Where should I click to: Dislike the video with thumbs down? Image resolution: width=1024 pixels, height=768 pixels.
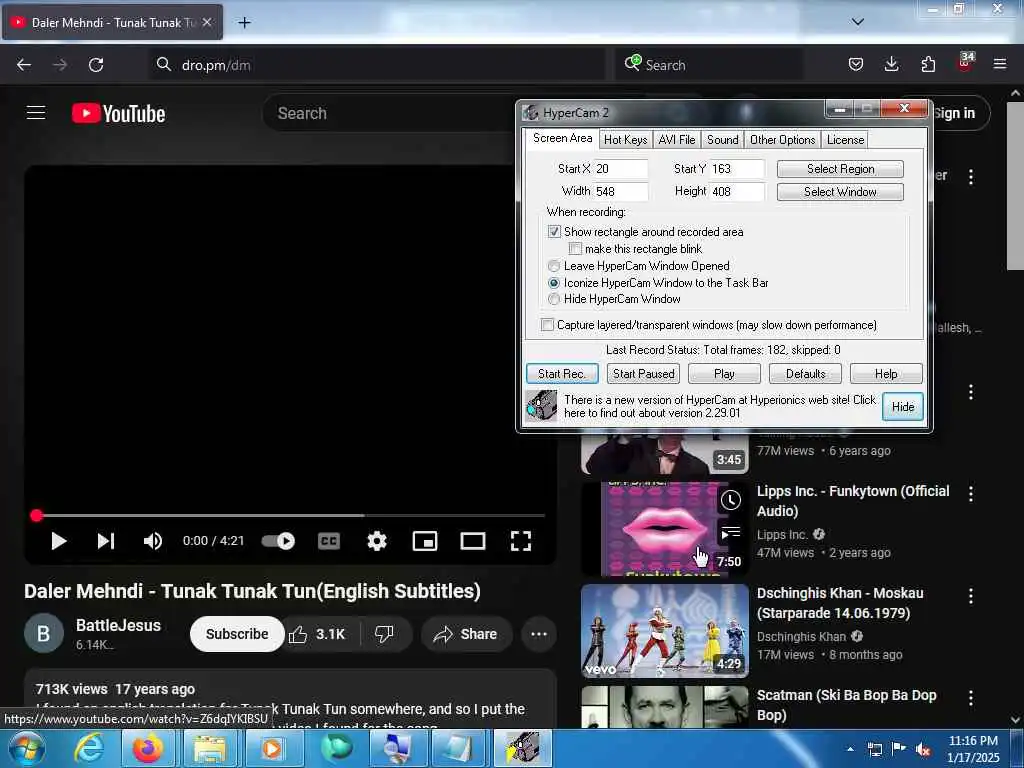tap(385, 634)
